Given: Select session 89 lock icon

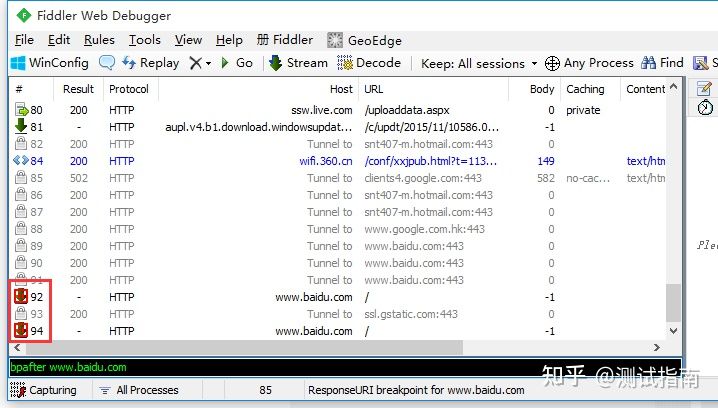Looking at the screenshot, I should [x=21, y=245].
